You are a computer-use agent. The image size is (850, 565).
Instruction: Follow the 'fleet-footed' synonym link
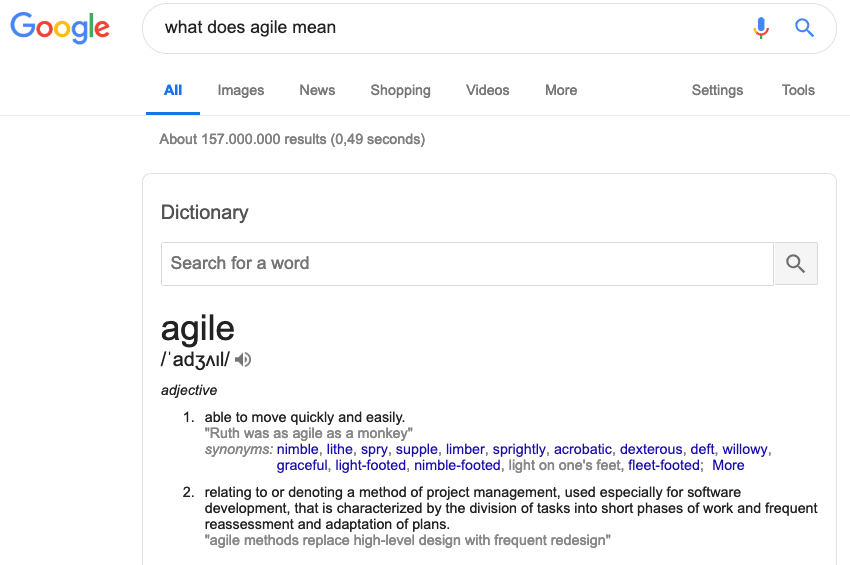coord(664,465)
